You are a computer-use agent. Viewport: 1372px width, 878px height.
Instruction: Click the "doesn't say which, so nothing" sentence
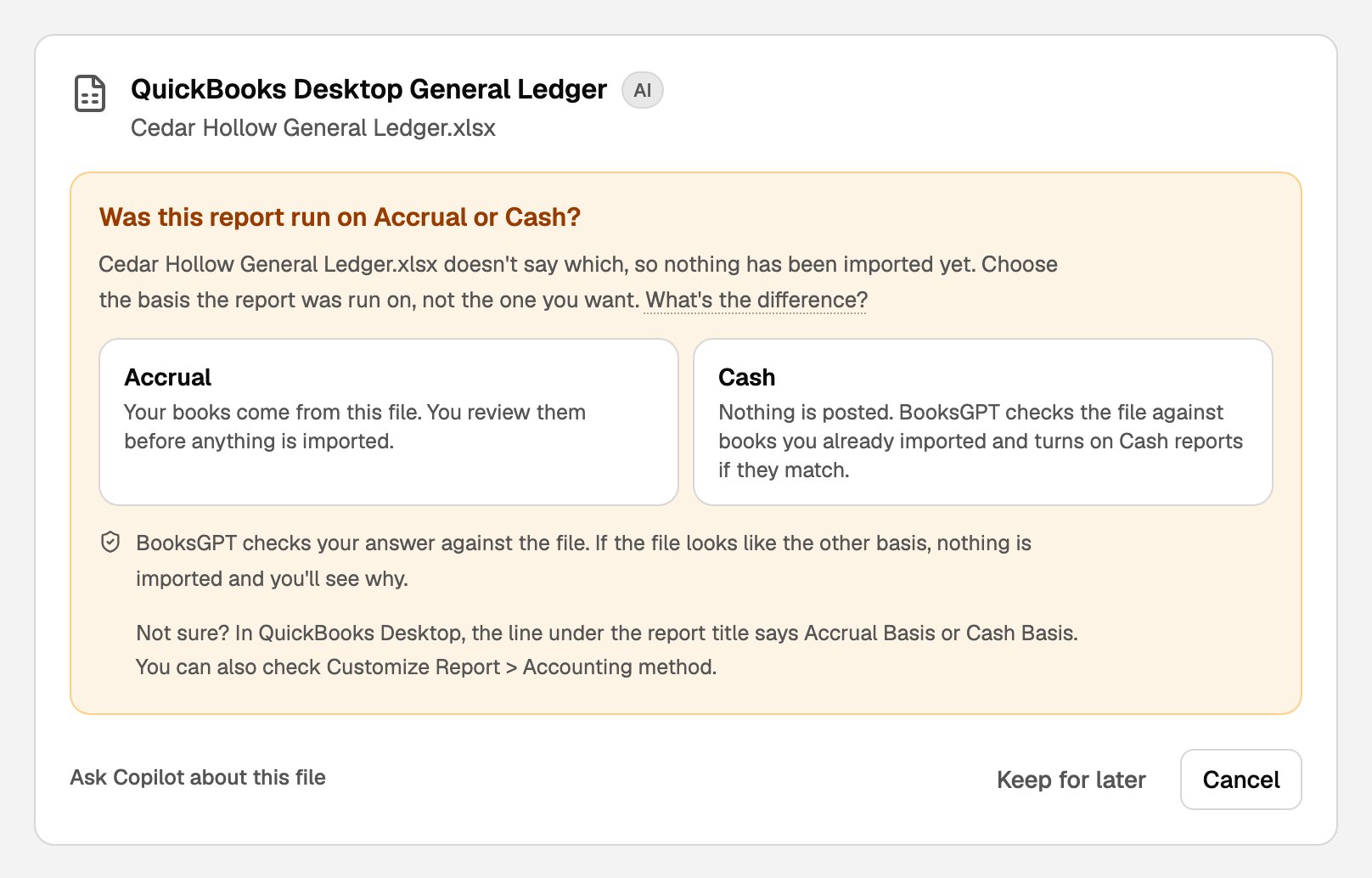click(578, 282)
